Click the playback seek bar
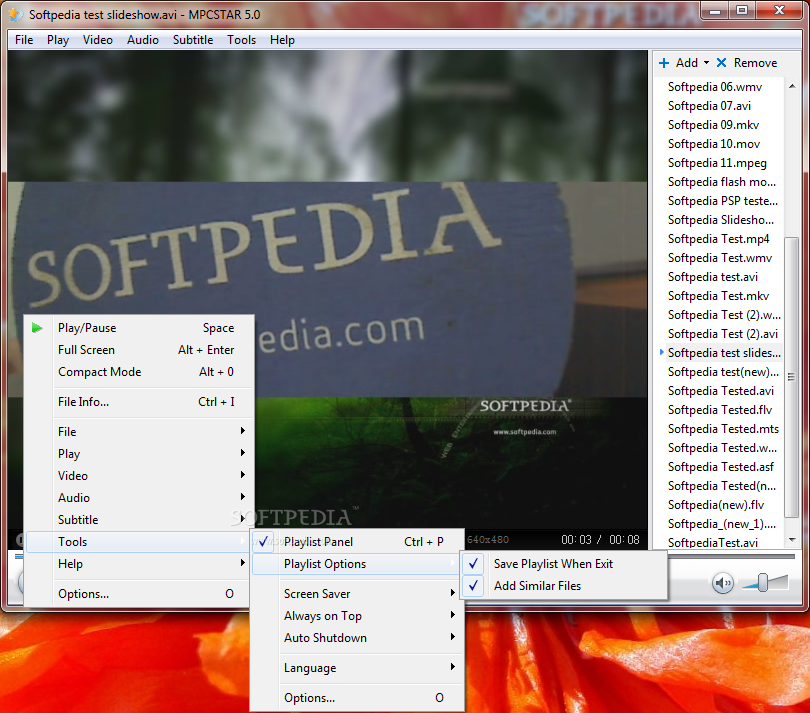Viewport: 810px width, 713px height. pos(403,556)
